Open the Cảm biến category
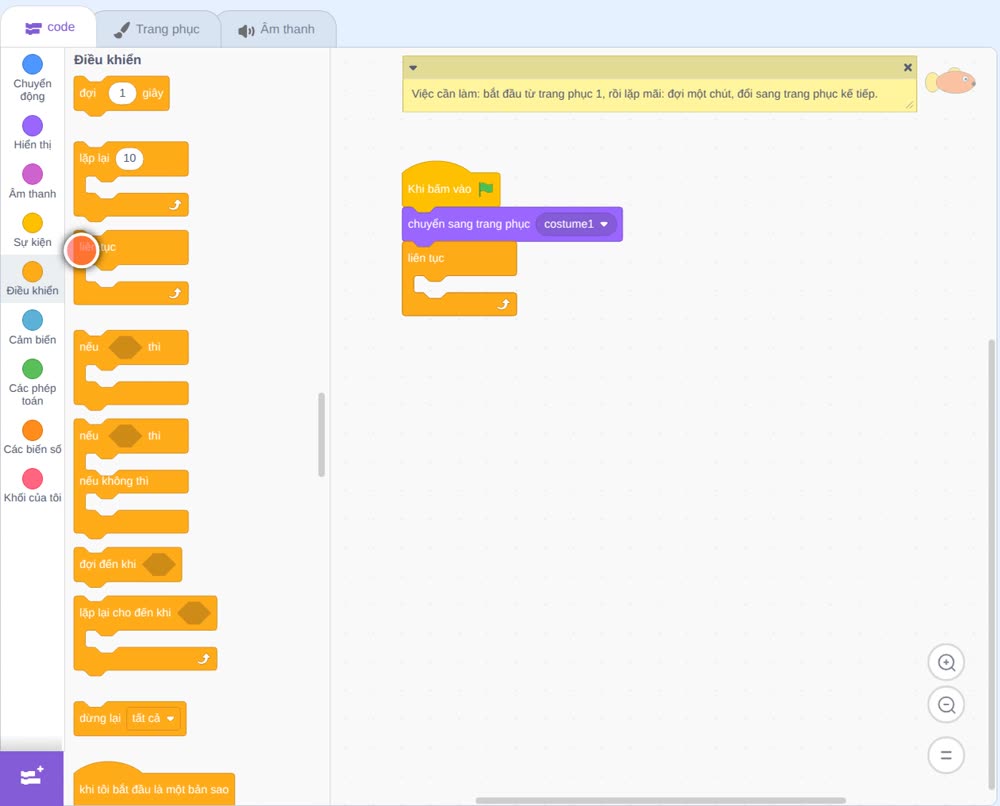This screenshot has width=1000, height=806. click(33, 320)
